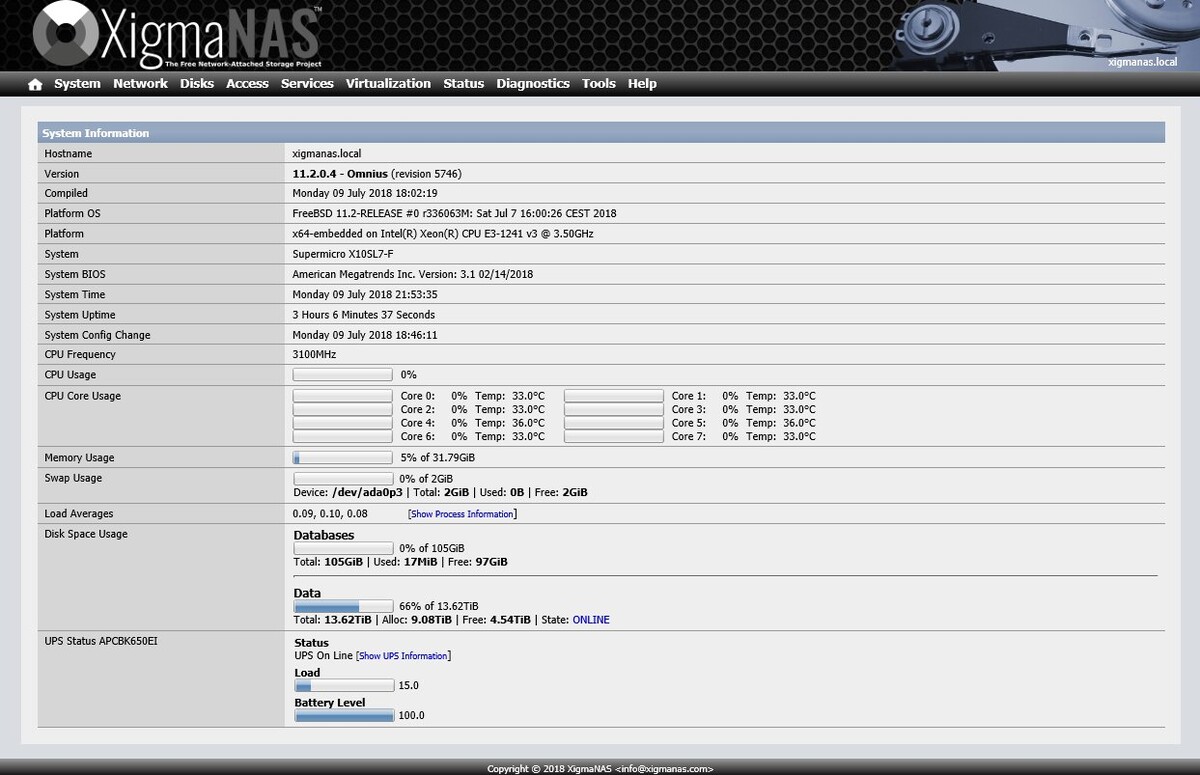Click the info@xigmanas.com footer text
1200x775 pixels.
point(664,769)
